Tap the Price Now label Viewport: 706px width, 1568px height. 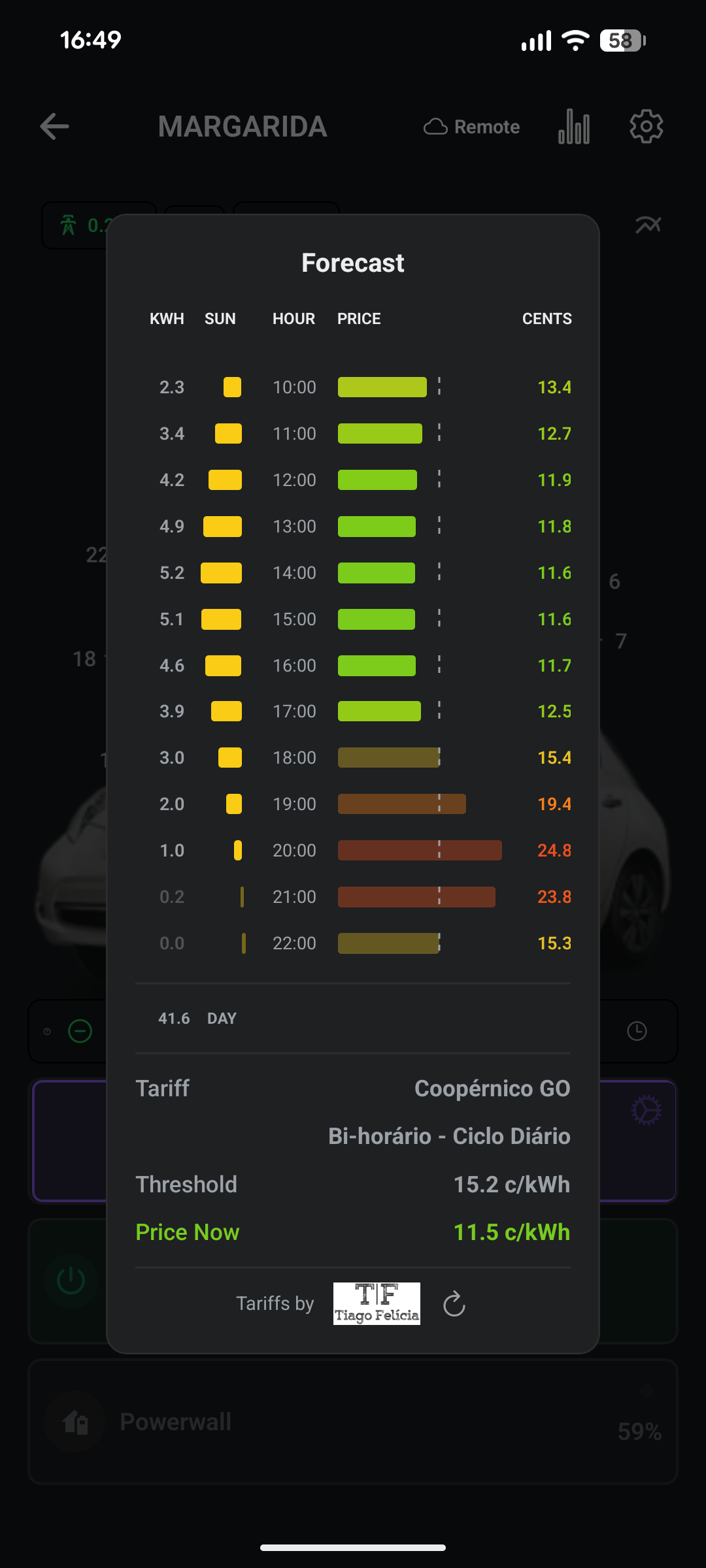pyautogui.click(x=188, y=1232)
